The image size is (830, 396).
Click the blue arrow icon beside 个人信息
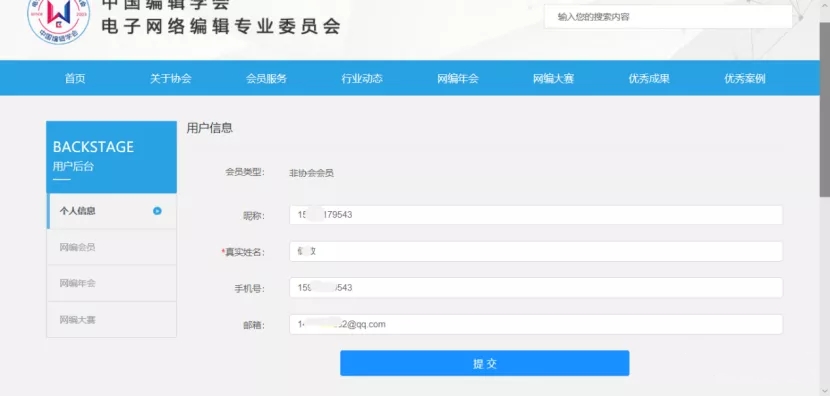pos(157,211)
